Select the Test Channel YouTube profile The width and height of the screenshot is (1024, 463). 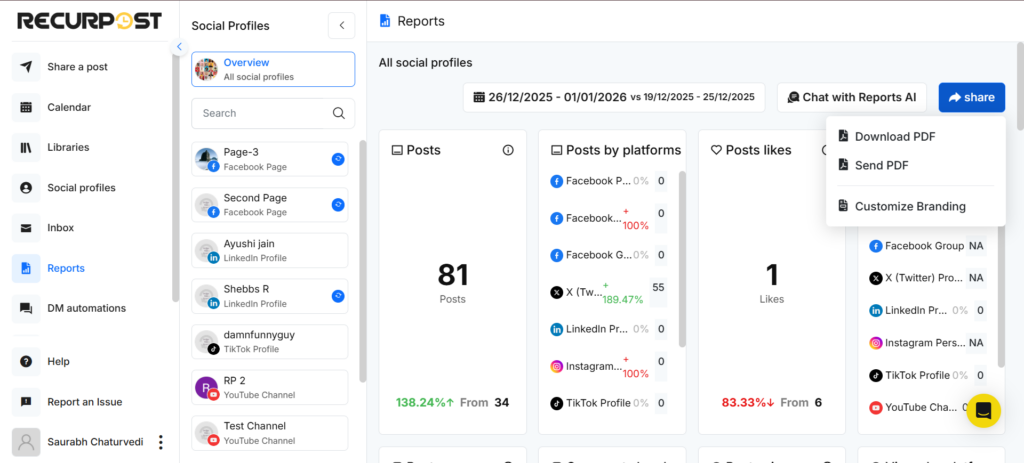pyautogui.click(x=270, y=433)
